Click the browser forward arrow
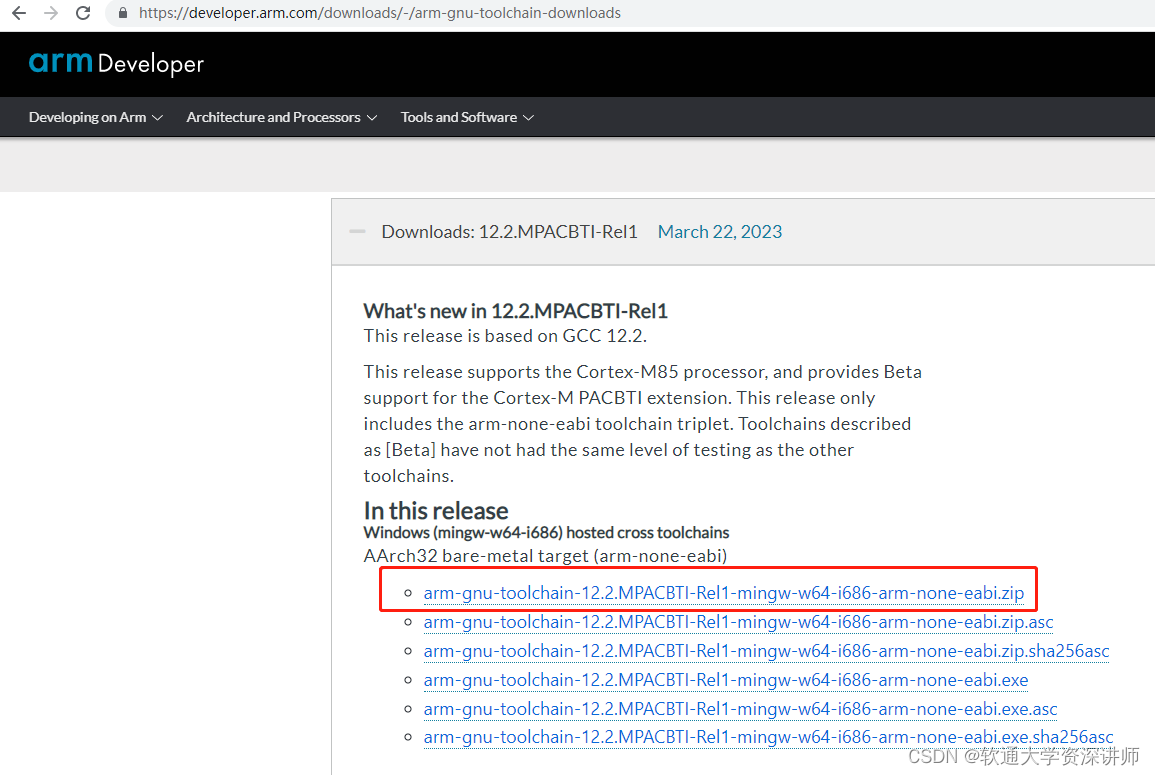The image size is (1155, 775). tap(51, 13)
